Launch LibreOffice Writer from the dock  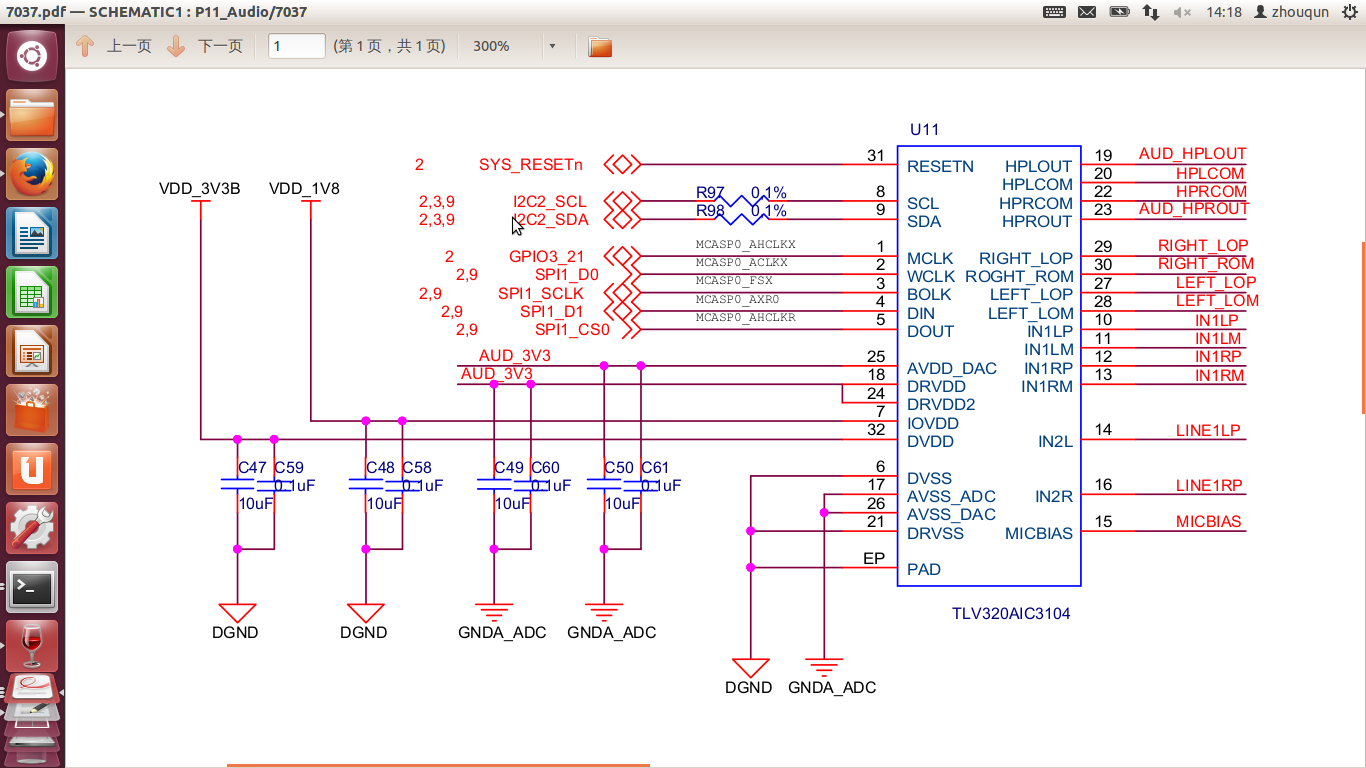32,234
